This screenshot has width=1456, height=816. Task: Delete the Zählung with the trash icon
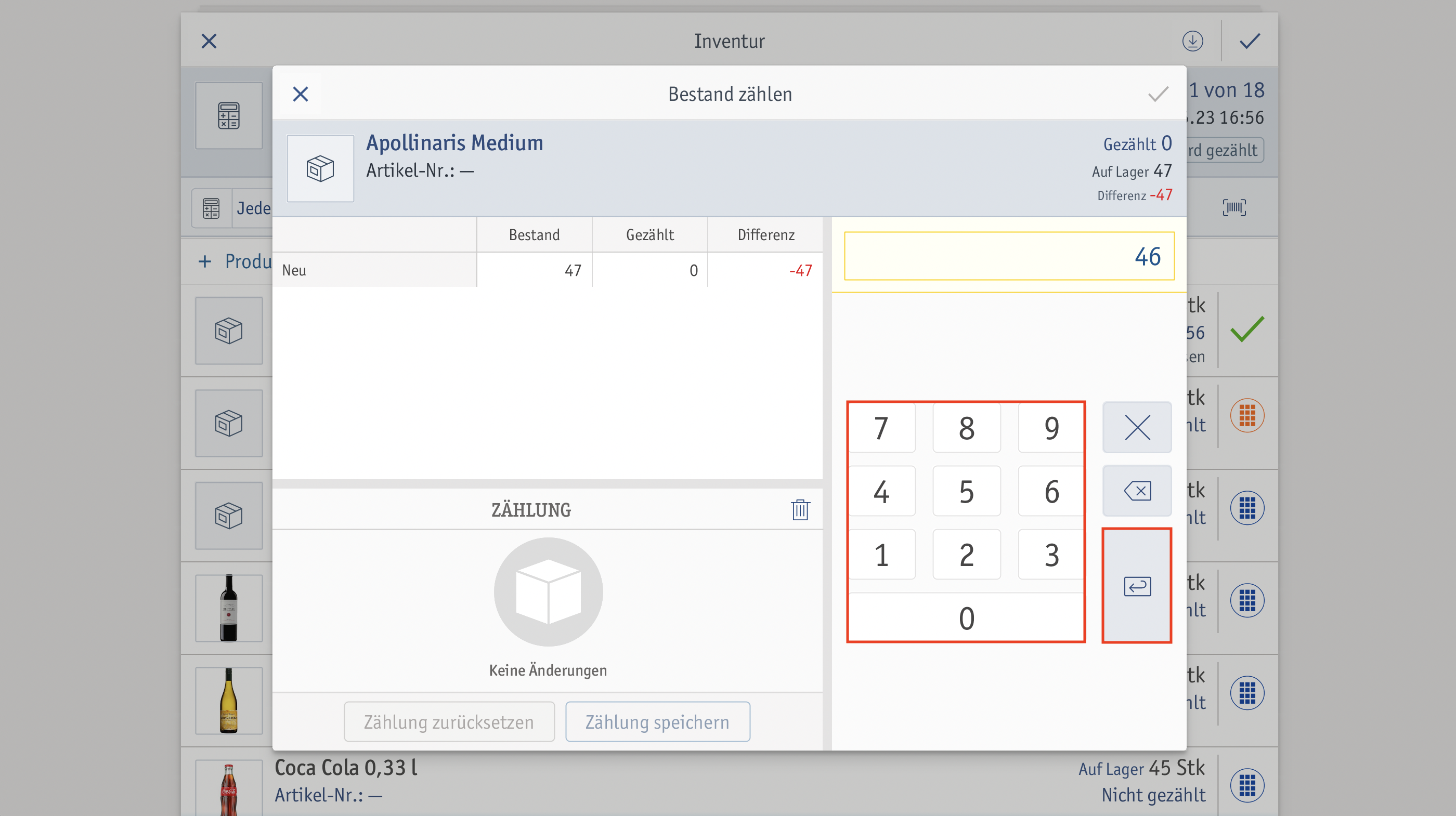pos(800,509)
